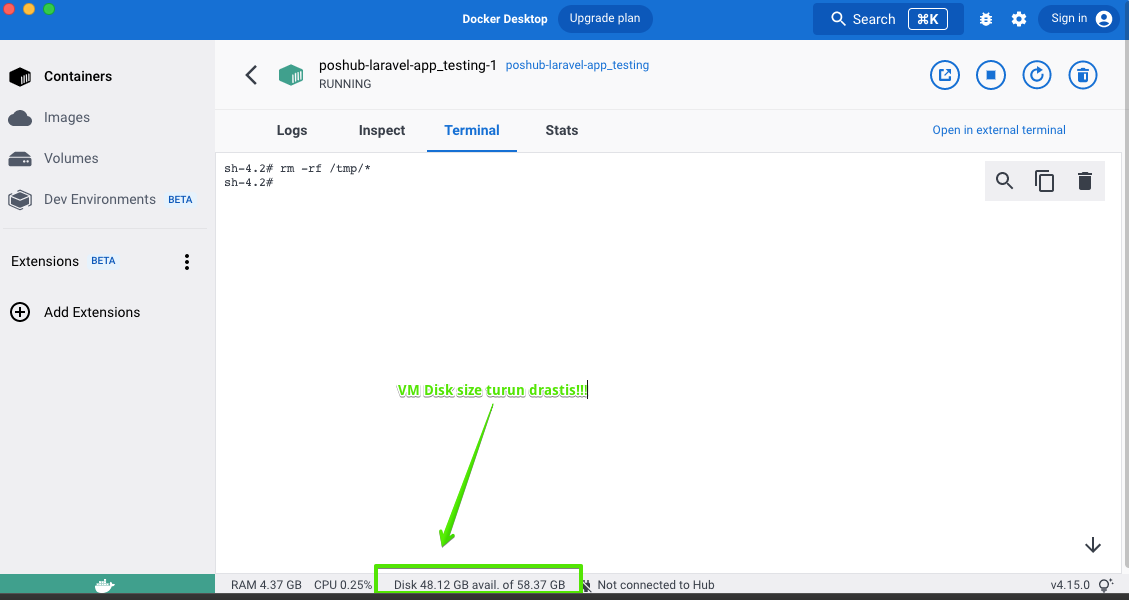Search the terminal output with magnifier icon
The height and width of the screenshot is (600, 1129).
coord(1004,181)
